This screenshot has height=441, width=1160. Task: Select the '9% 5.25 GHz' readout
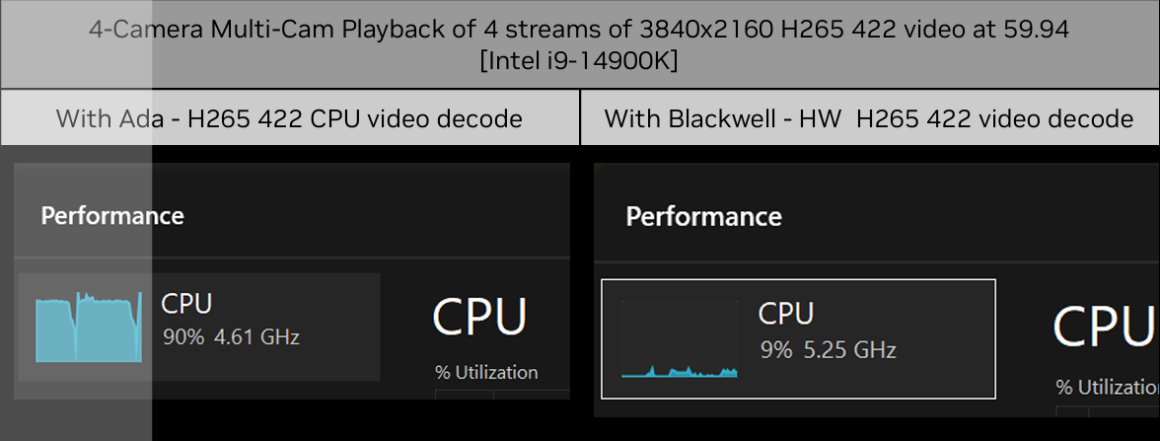click(x=828, y=349)
